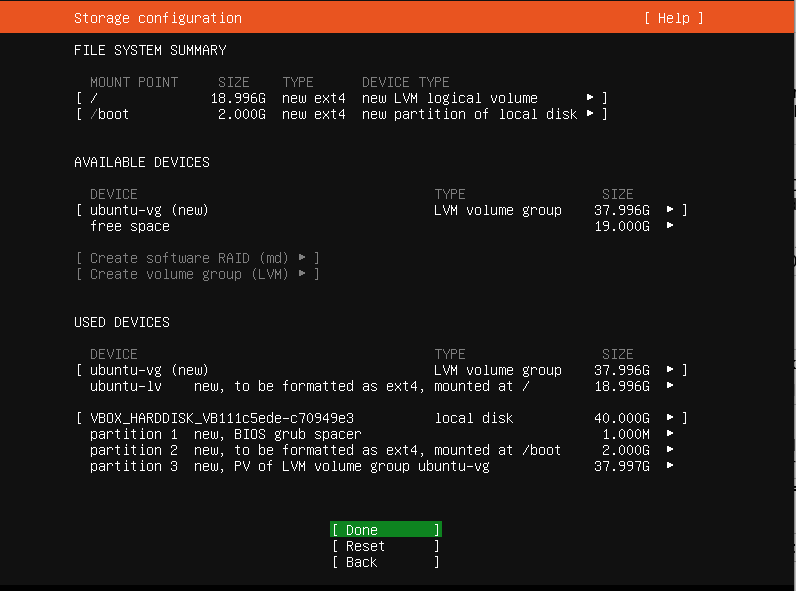Select partition 2 mounted at /boot entry
The image size is (796, 591).
click(x=325, y=450)
